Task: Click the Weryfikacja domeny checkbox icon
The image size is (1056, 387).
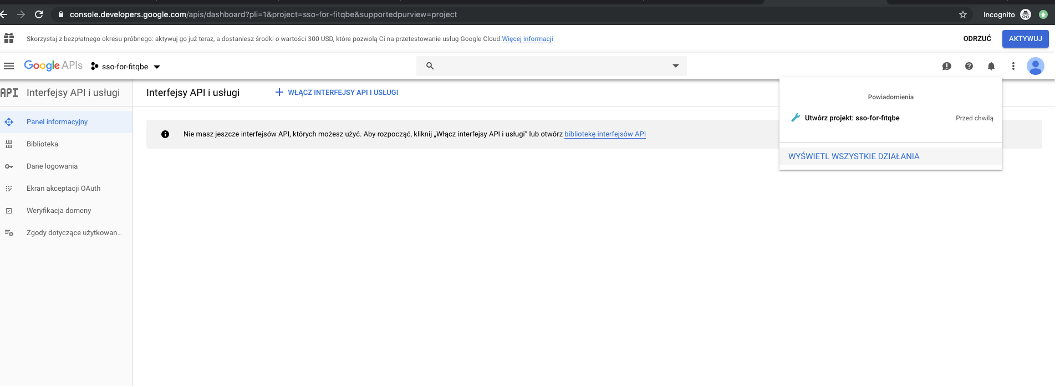Action: 9,211
